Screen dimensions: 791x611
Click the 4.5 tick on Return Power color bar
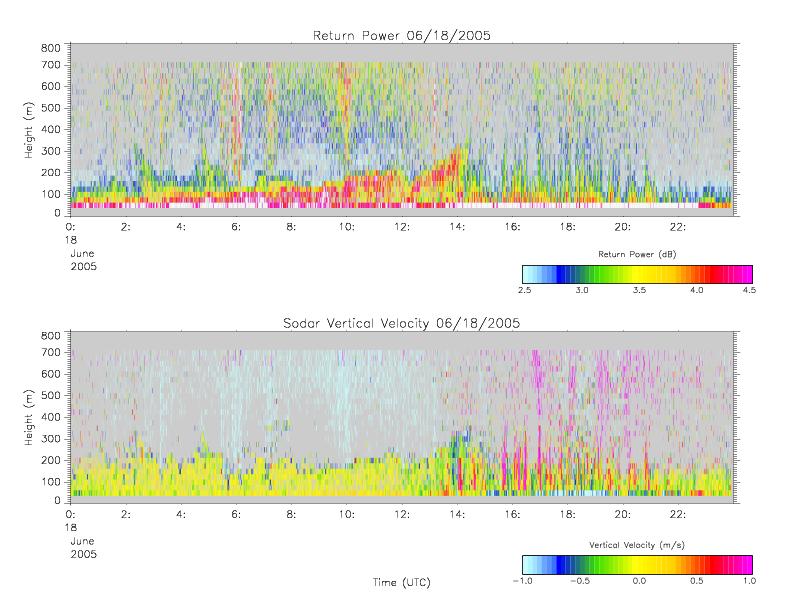(x=749, y=290)
